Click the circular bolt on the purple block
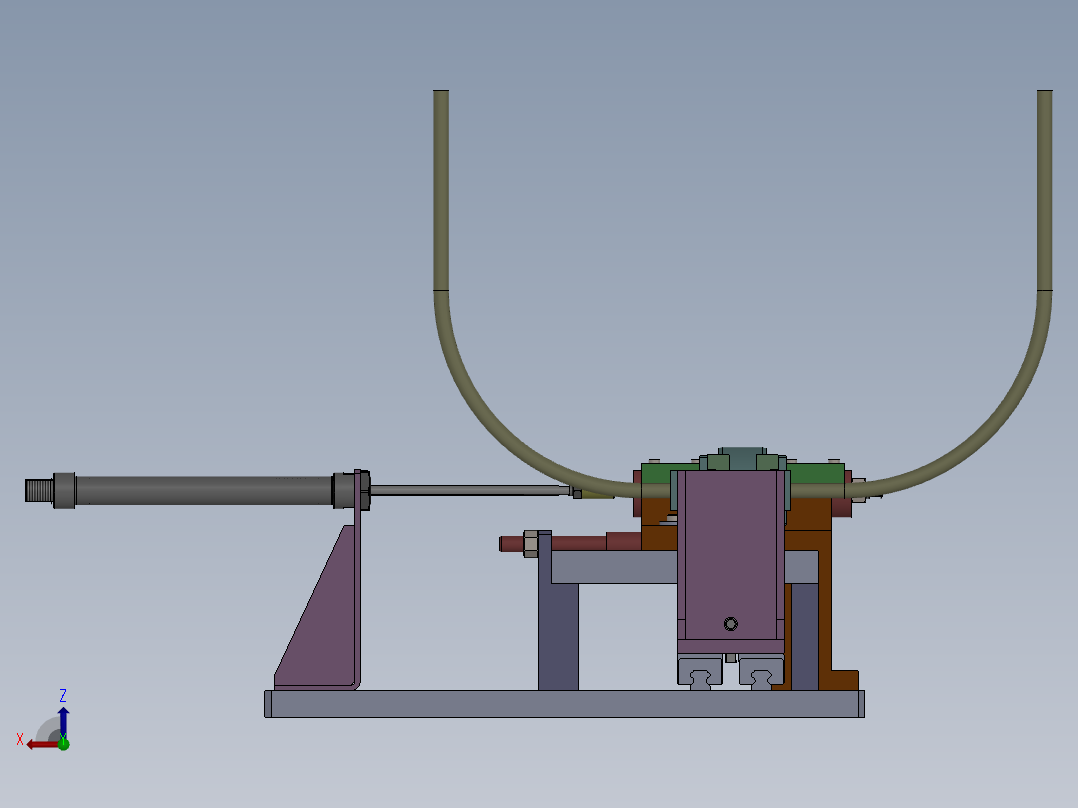The height and width of the screenshot is (808, 1078). point(731,624)
